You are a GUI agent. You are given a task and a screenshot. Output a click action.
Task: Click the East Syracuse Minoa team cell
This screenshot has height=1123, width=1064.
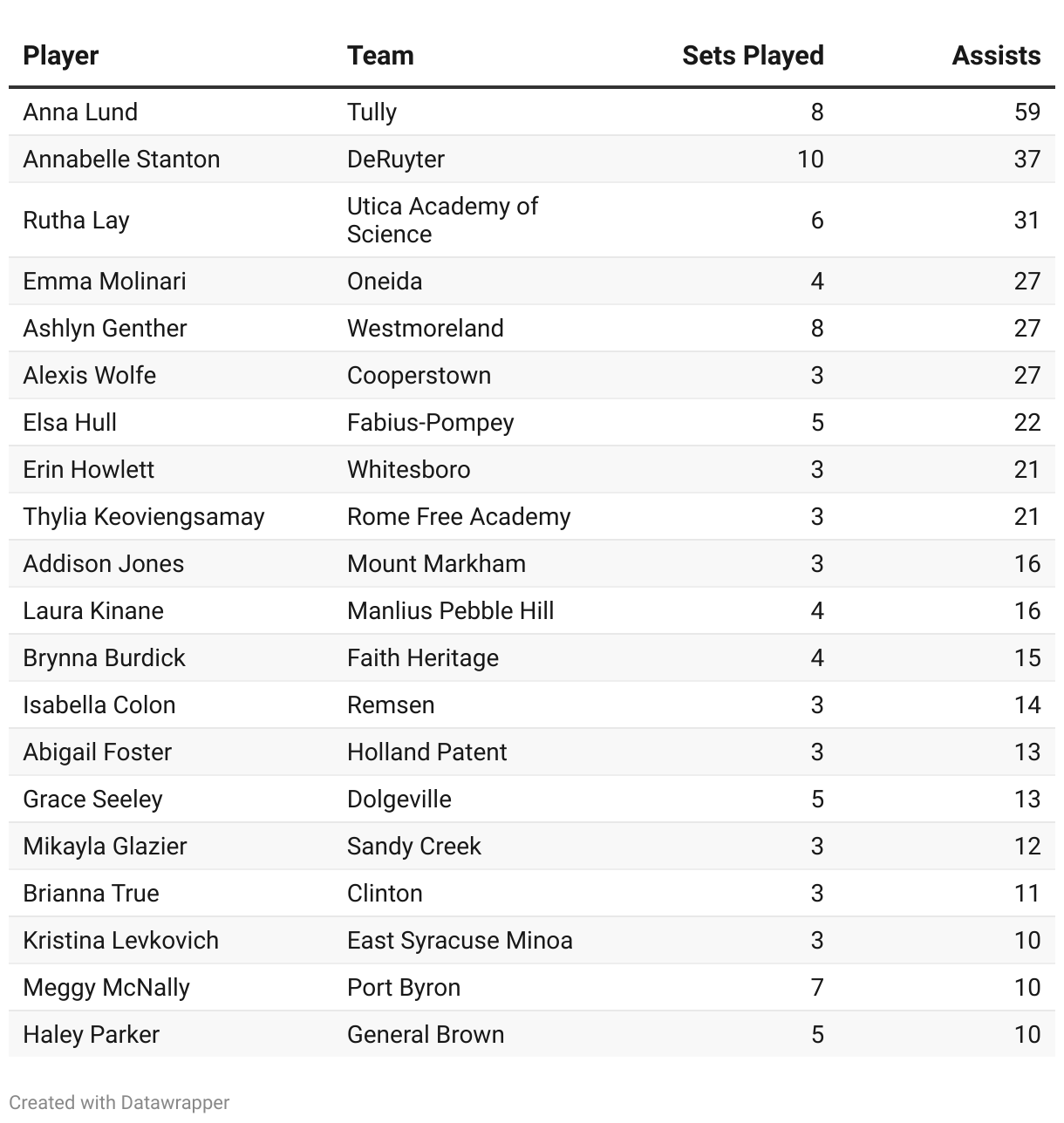click(460, 940)
